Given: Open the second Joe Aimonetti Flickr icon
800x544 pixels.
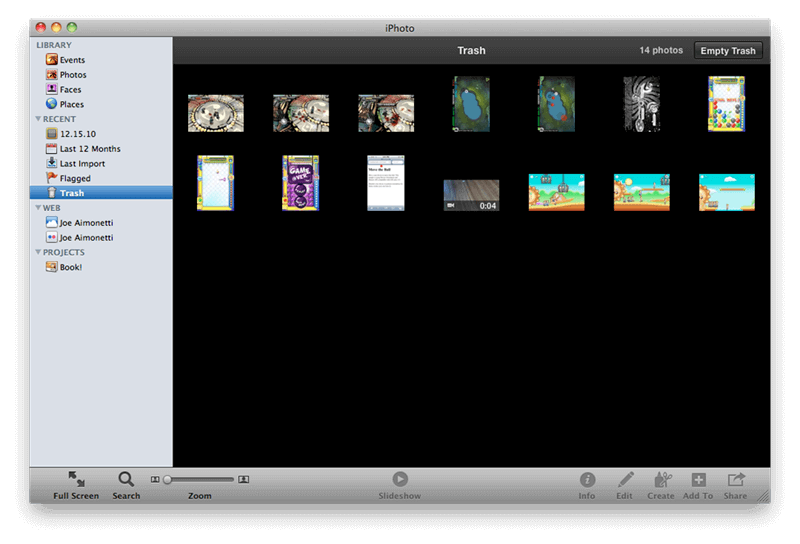Looking at the screenshot, I should (52, 237).
